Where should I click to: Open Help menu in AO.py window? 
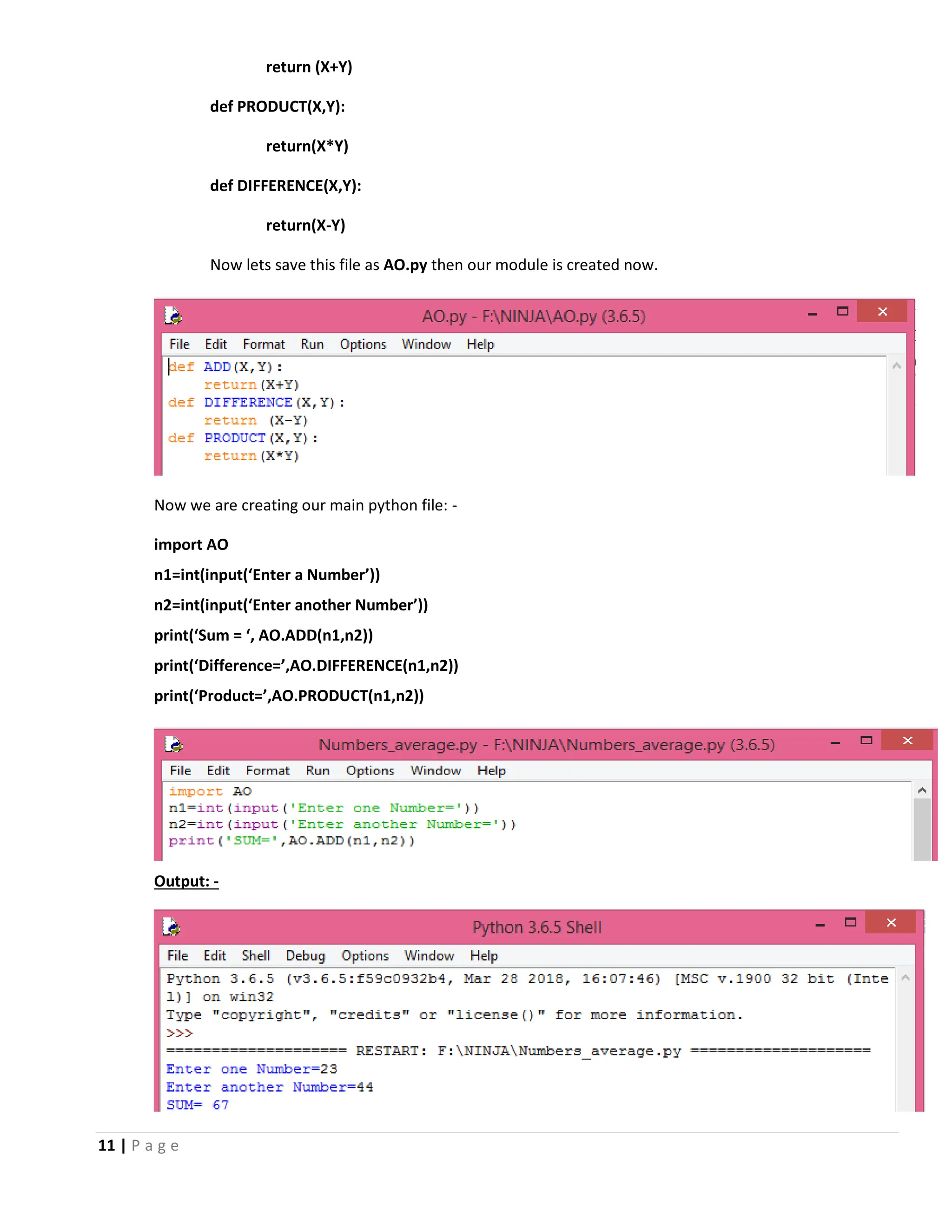pyautogui.click(x=480, y=344)
